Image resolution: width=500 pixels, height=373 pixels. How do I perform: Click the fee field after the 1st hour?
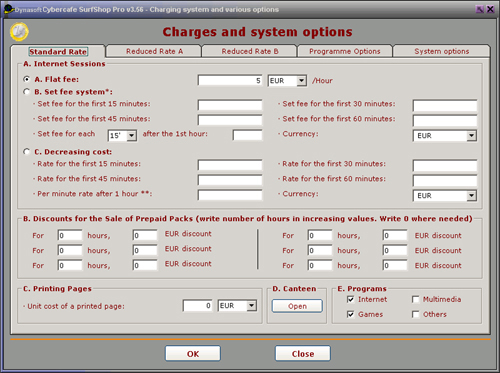click(248, 135)
